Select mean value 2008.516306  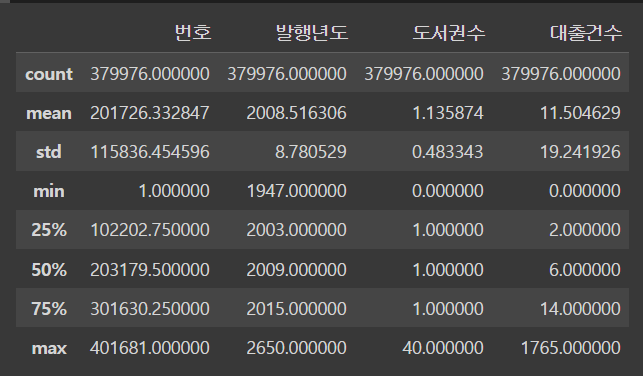tap(296, 113)
